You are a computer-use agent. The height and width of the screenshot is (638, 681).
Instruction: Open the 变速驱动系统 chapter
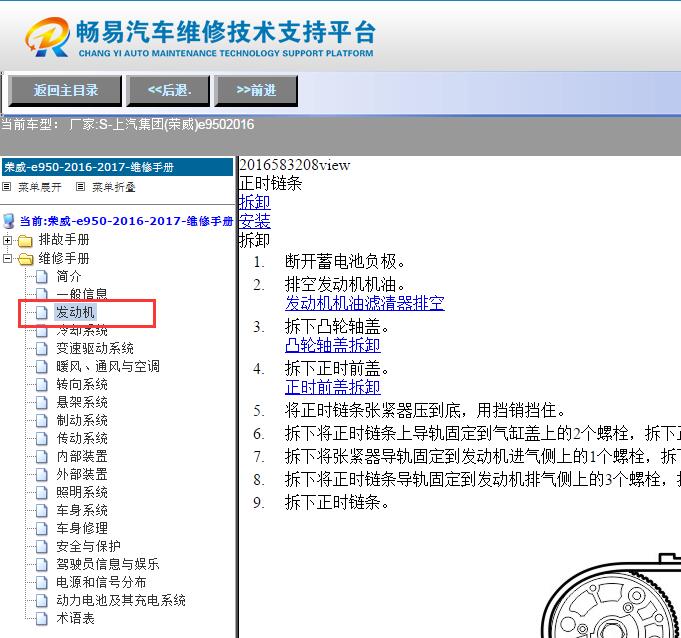coord(95,348)
